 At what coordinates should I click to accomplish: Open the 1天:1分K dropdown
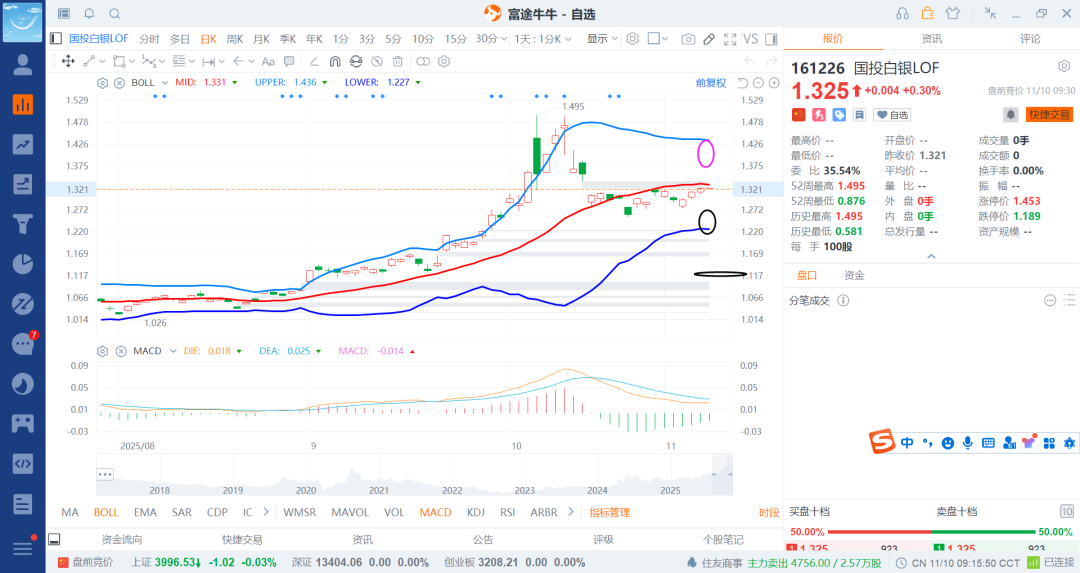[543, 39]
